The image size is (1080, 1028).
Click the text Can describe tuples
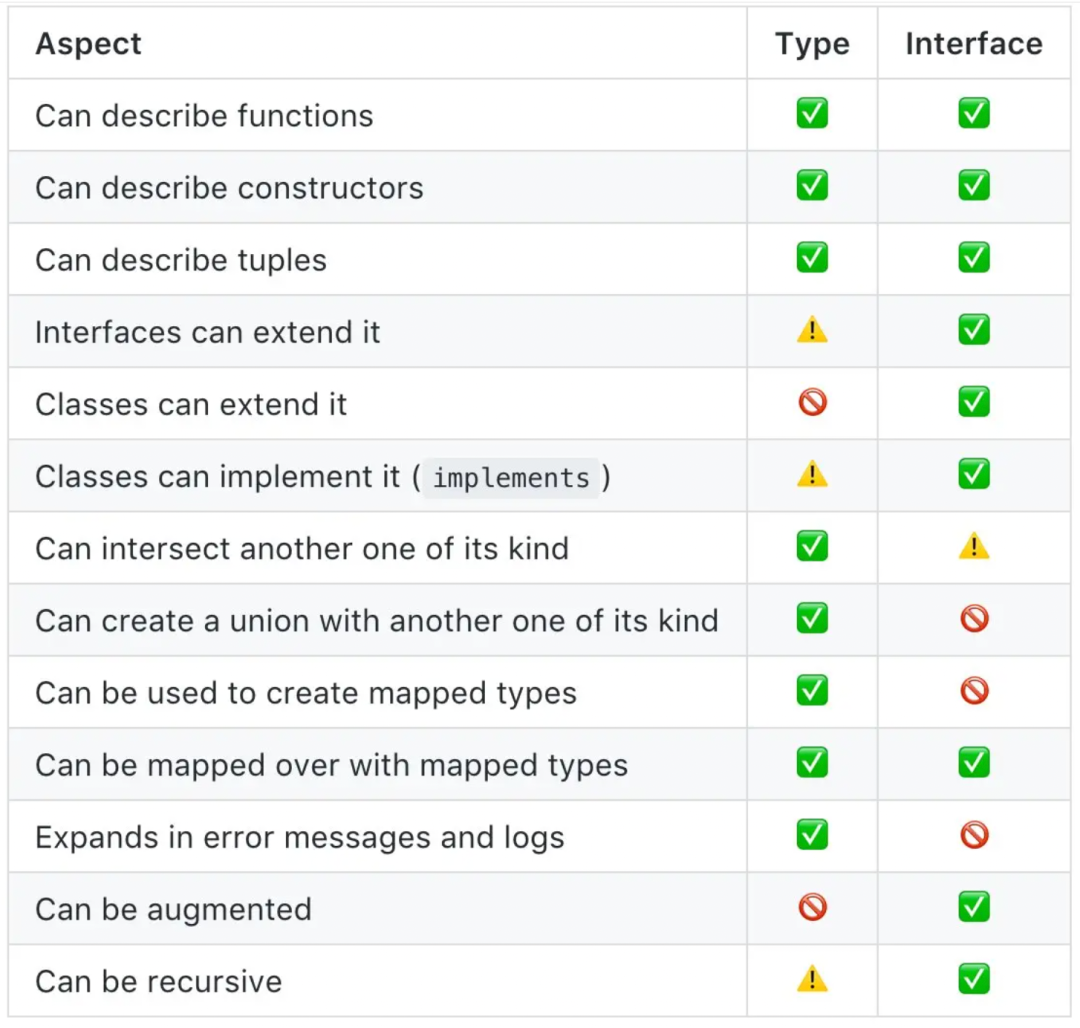pyautogui.click(x=181, y=260)
